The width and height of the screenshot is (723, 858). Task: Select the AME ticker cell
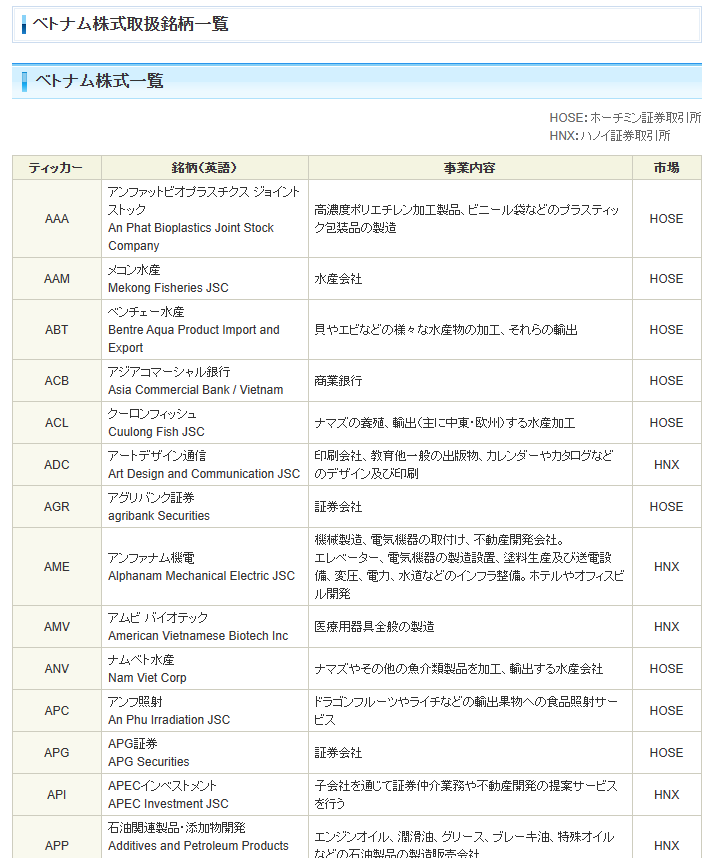coord(56,566)
